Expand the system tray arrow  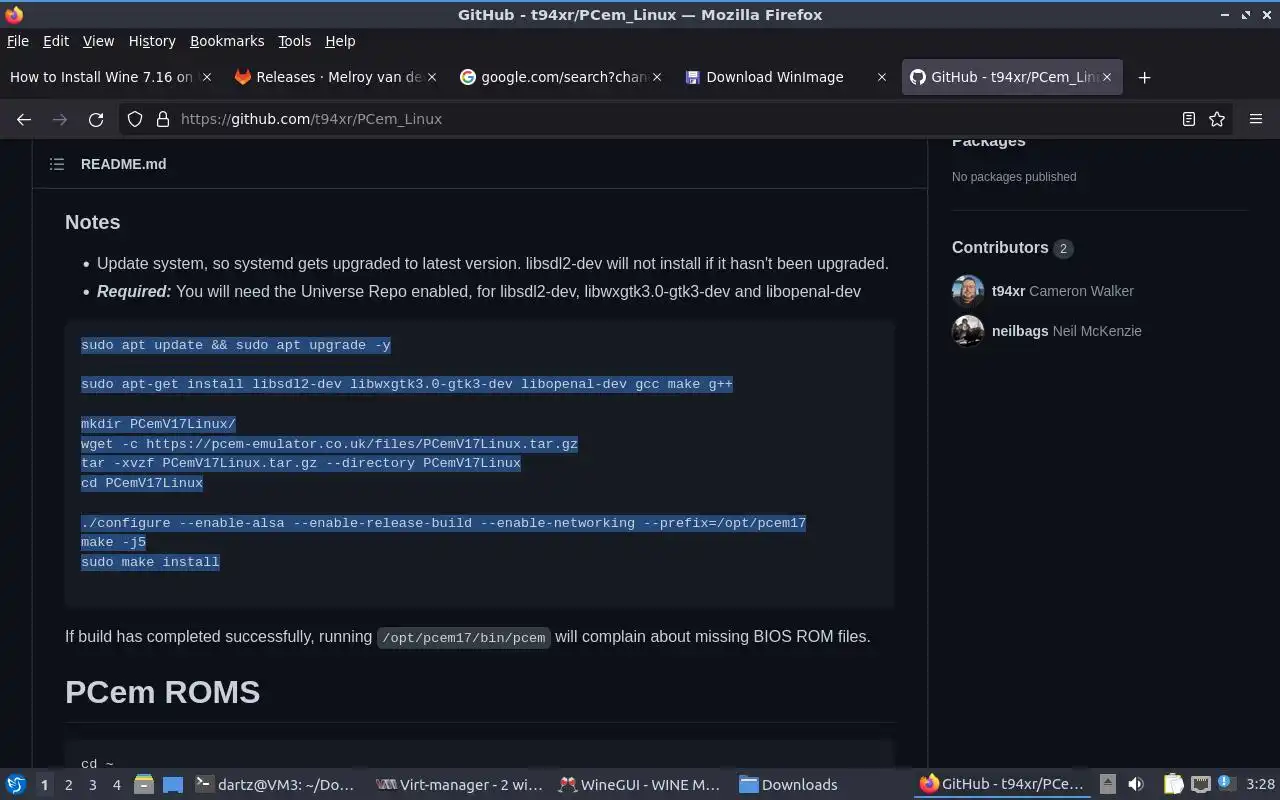point(1107,784)
